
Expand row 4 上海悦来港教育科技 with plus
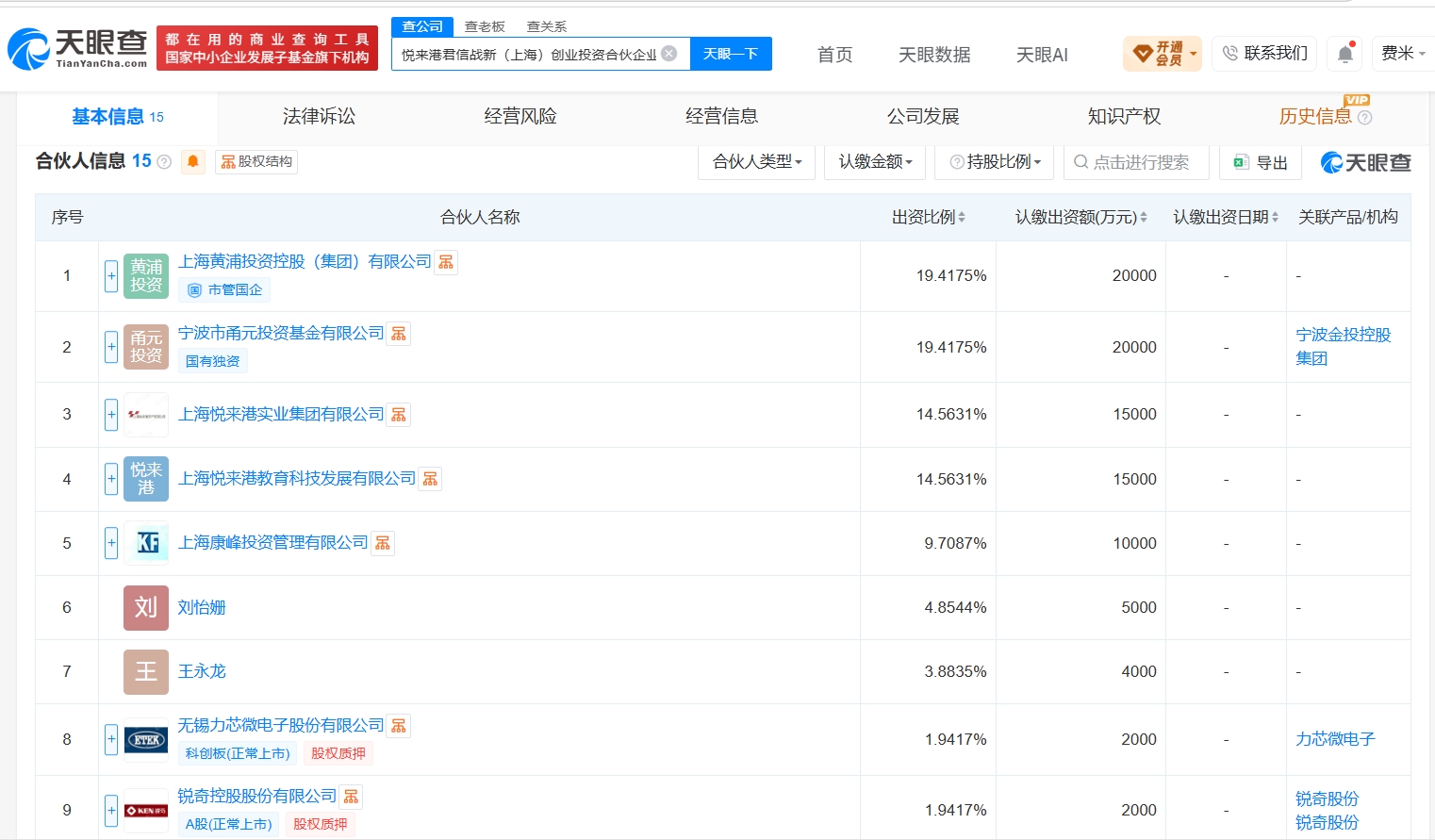point(111,479)
